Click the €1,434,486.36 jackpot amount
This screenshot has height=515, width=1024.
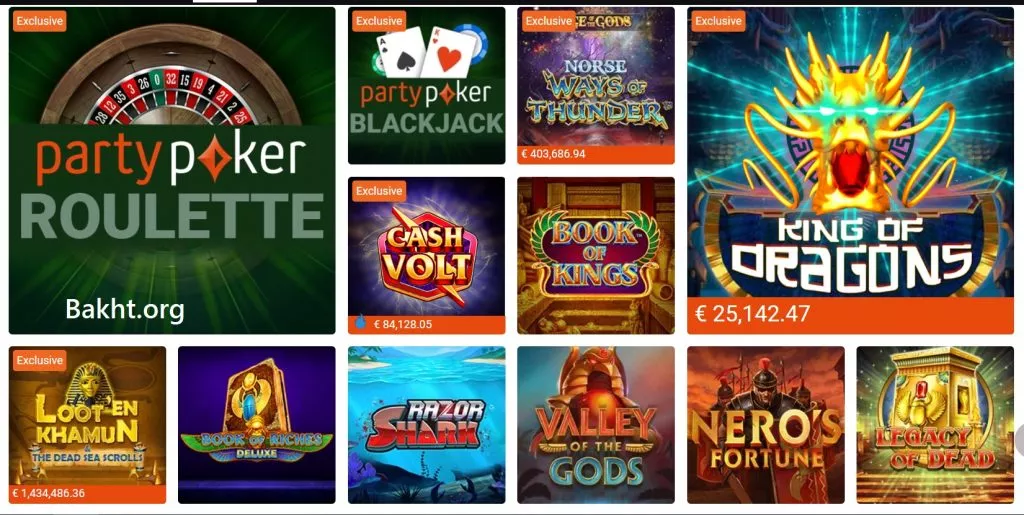pos(48,493)
